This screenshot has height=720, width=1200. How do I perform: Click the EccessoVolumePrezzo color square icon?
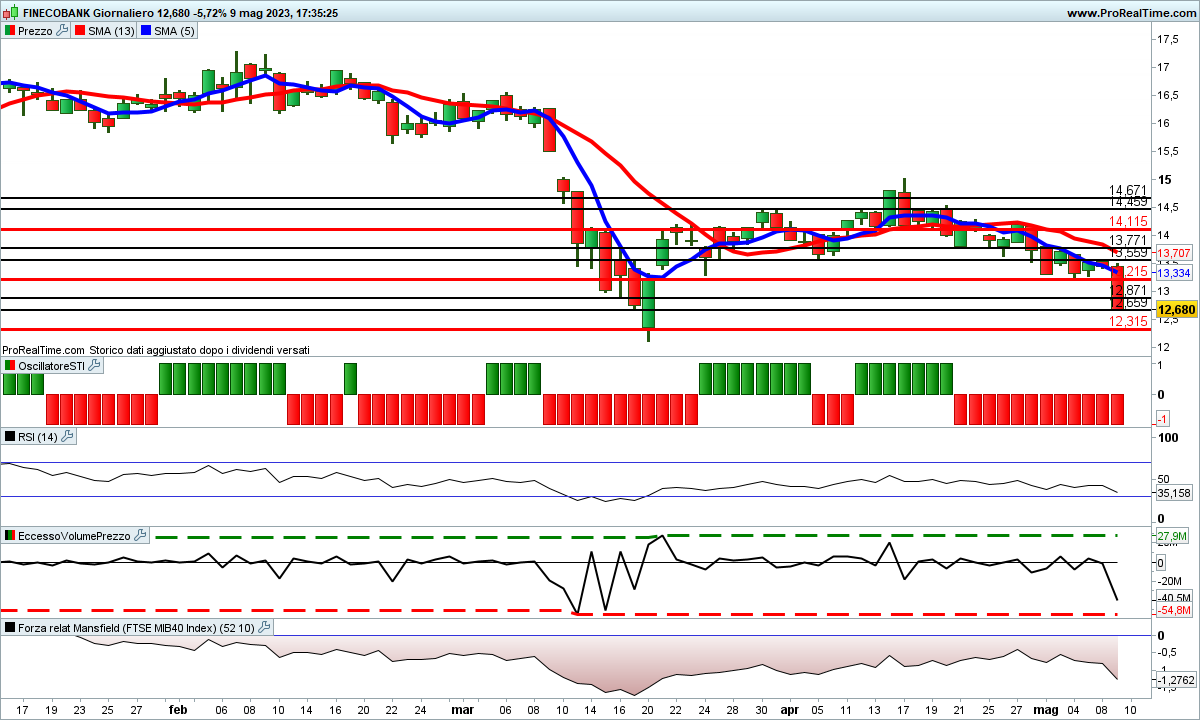[9, 536]
